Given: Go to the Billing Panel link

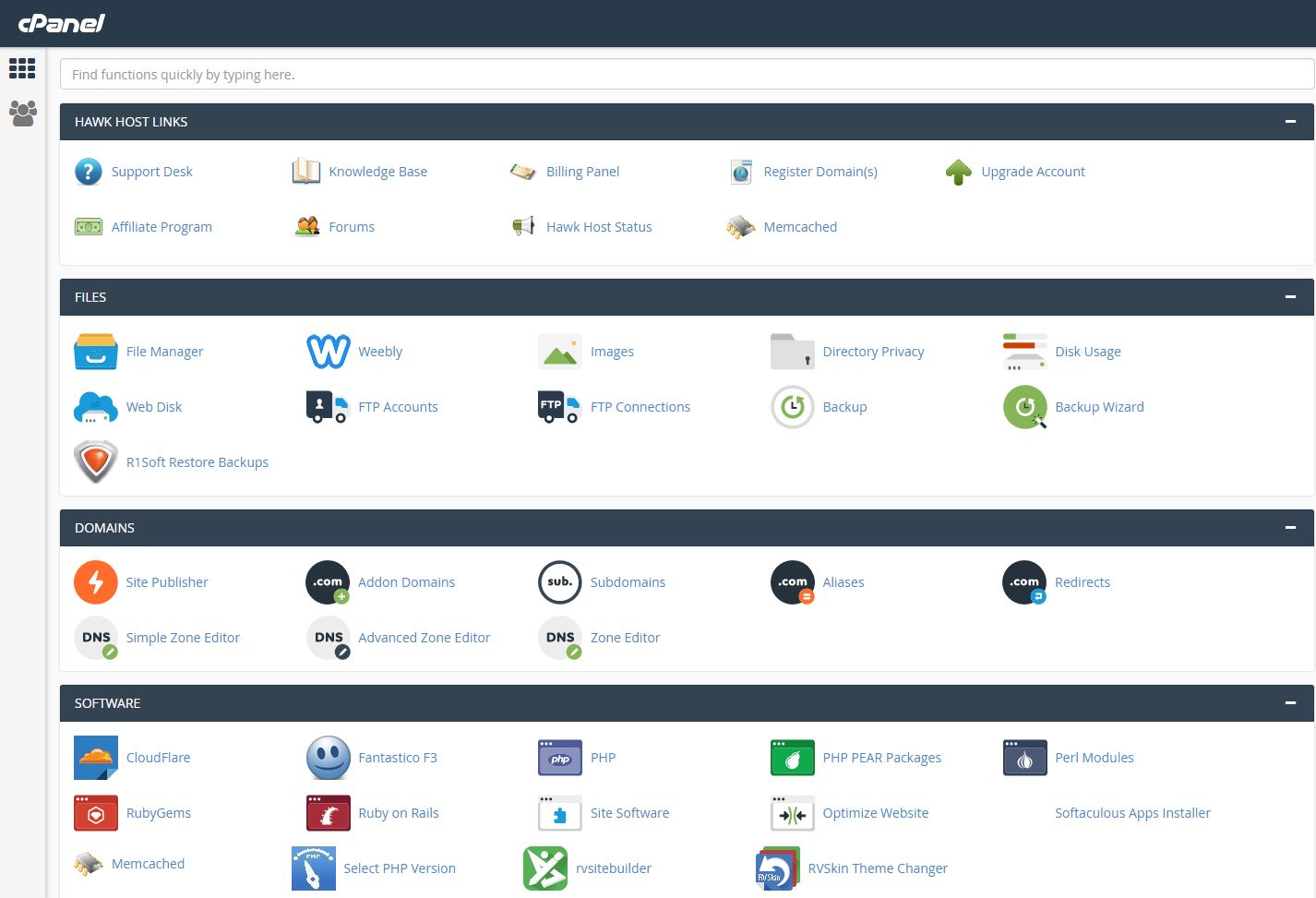Looking at the screenshot, I should [x=582, y=172].
